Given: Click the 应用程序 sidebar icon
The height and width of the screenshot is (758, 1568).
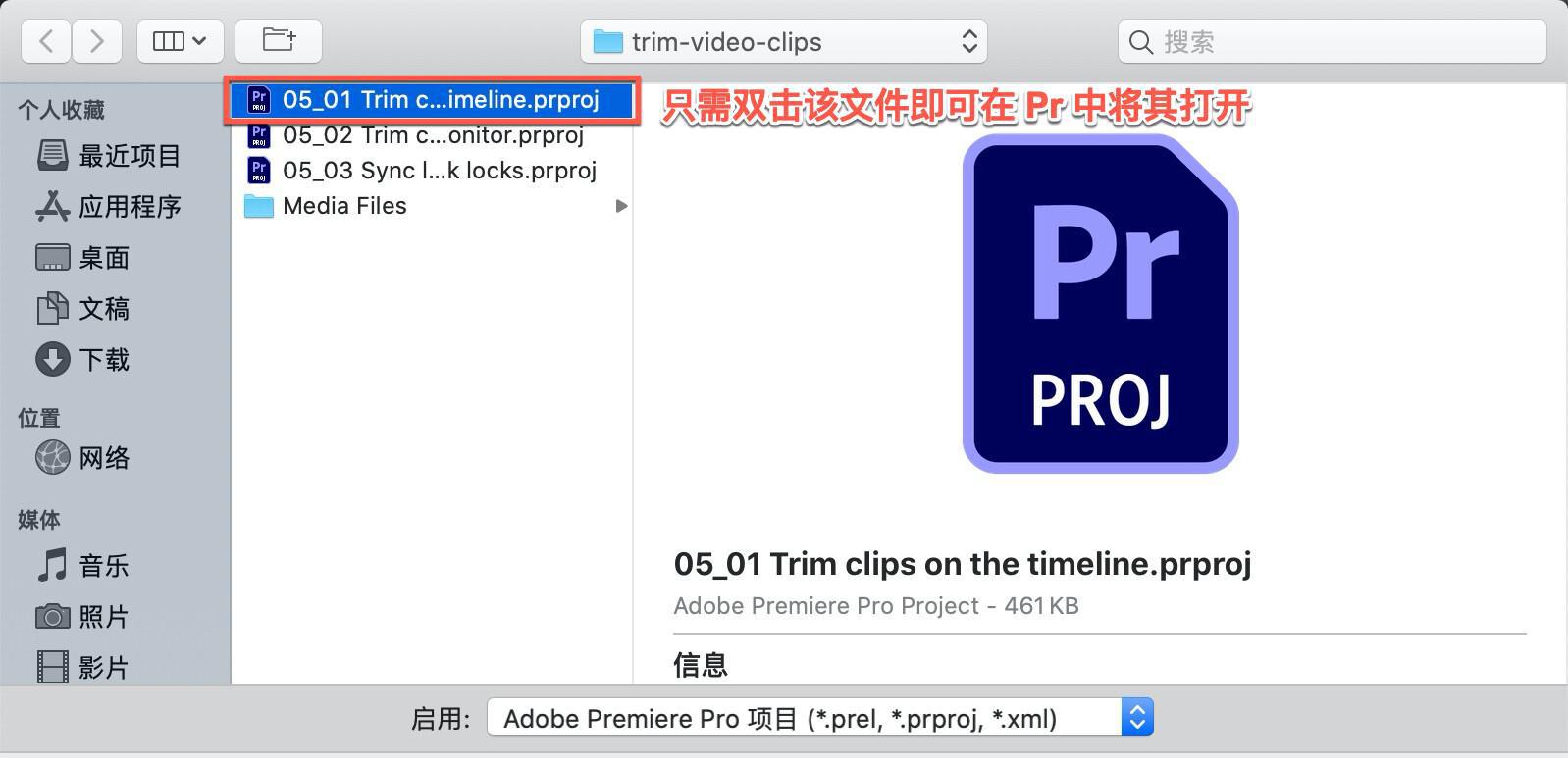Looking at the screenshot, I should pyautogui.click(x=53, y=206).
